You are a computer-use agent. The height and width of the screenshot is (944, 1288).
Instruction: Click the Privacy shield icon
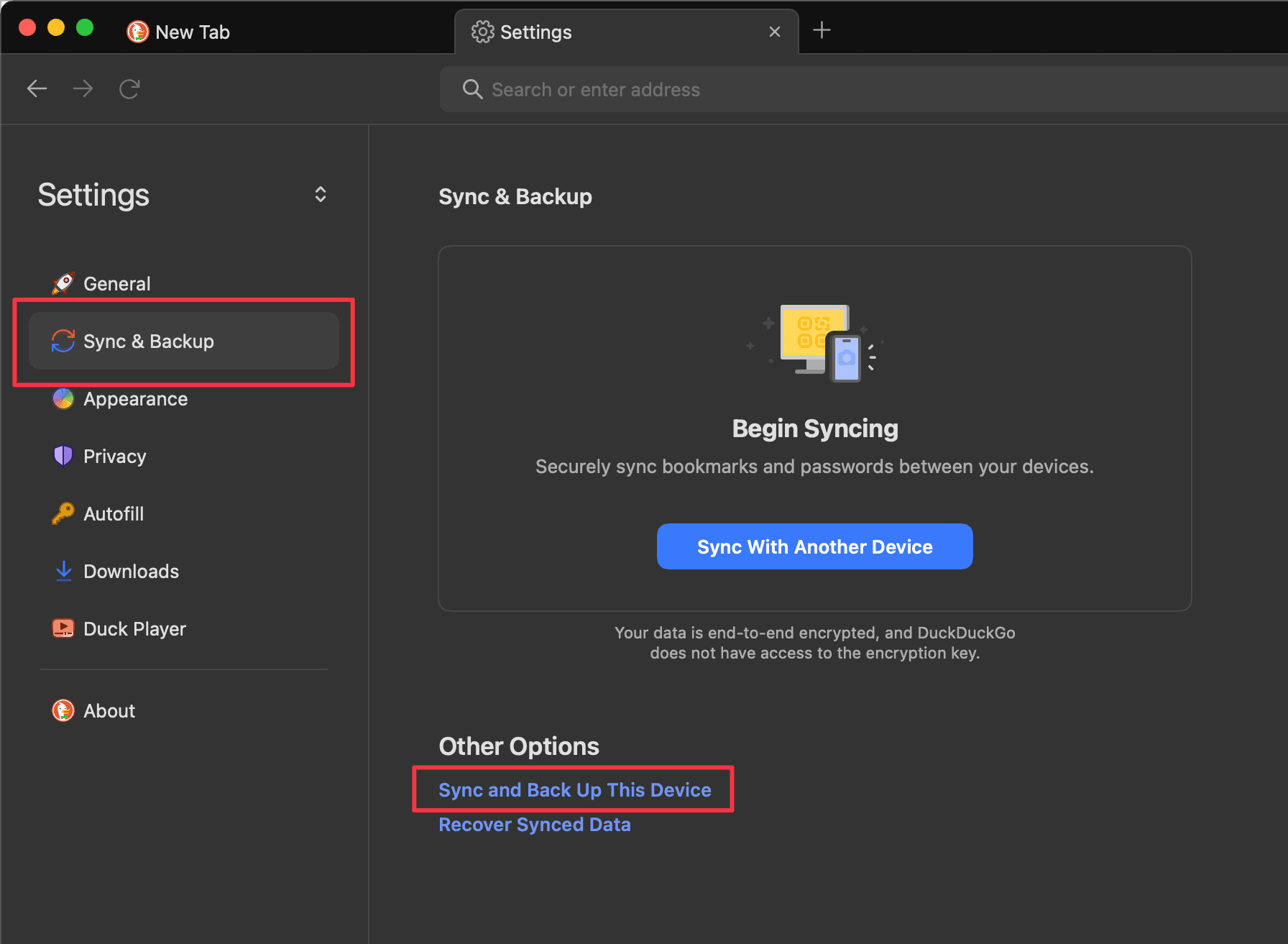click(x=63, y=457)
